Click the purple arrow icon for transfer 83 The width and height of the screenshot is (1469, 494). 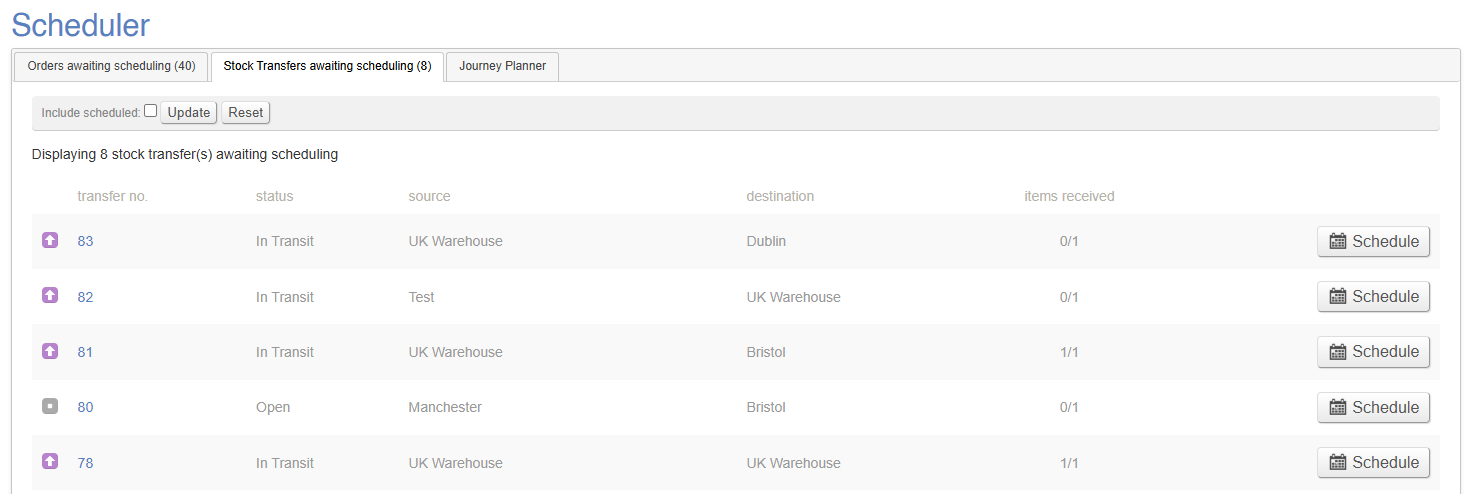point(50,240)
